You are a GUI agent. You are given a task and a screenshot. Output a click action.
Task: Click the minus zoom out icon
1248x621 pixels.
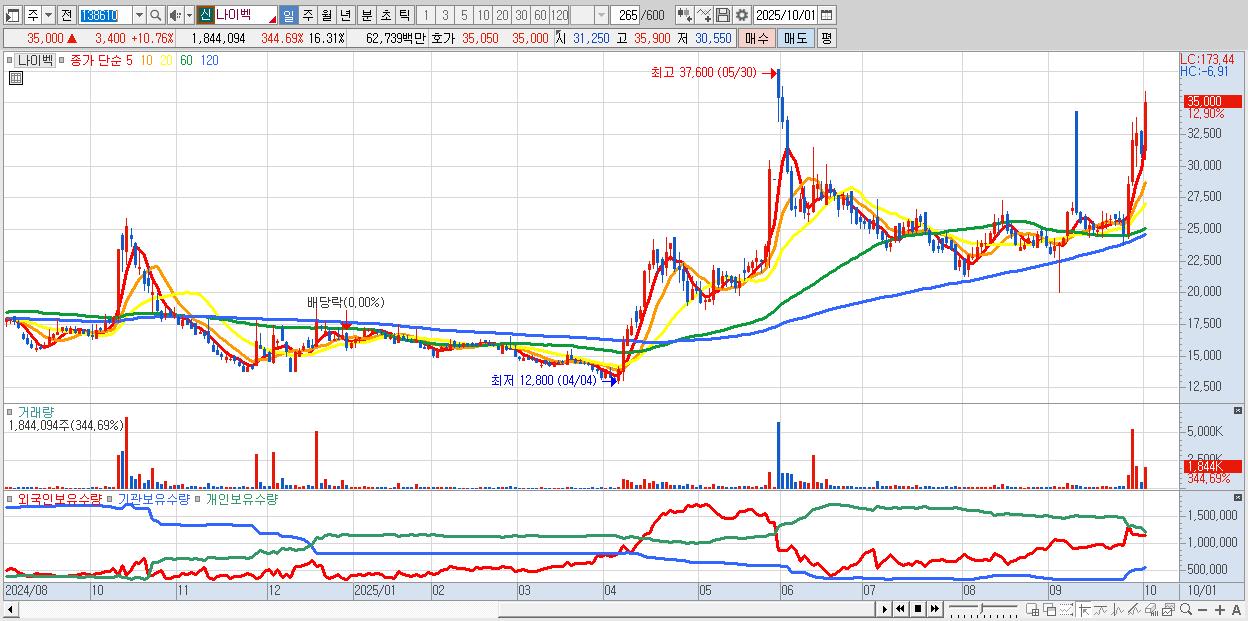coord(1202,609)
